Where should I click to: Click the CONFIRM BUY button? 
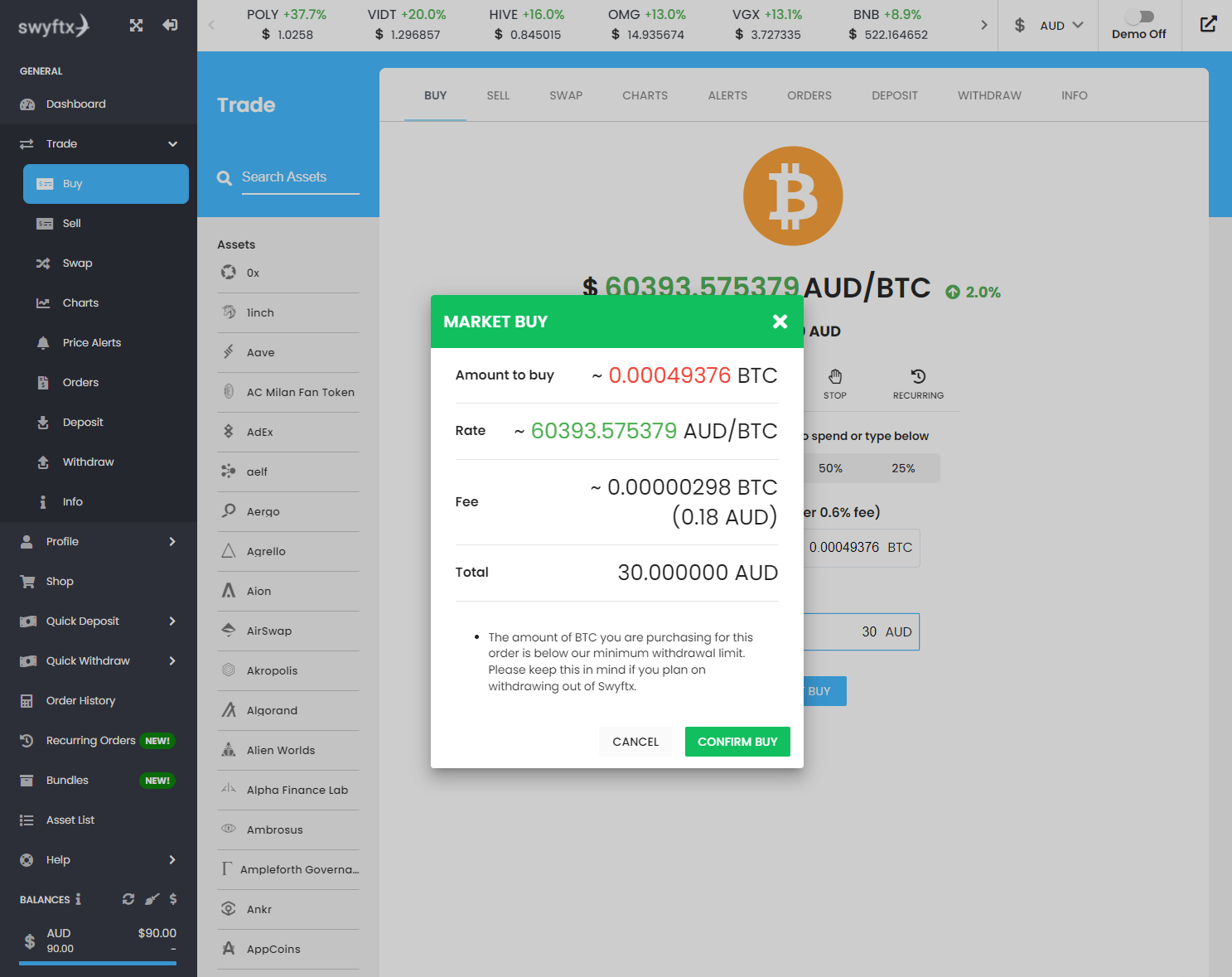coord(737,742)
